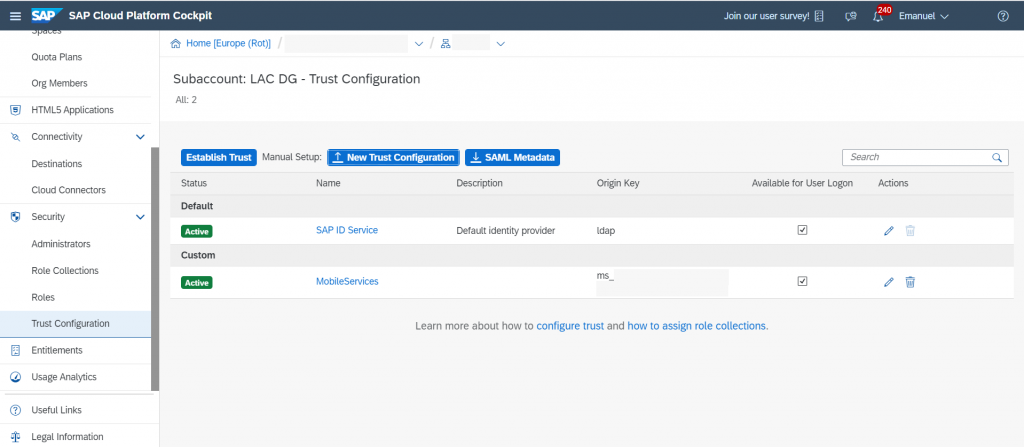Click the search magnifier icon
Screen dimensions: 1024x447
click(x=997, y=157)
